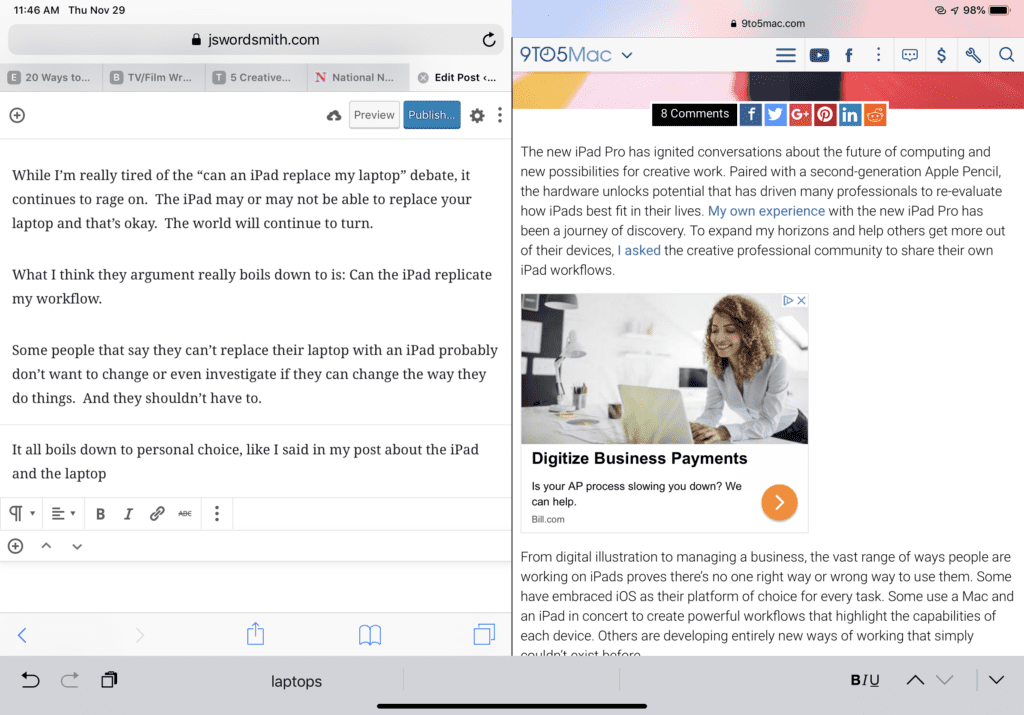The image size is (1024, 715).
Task: Click the Bold formatting icon in editor toolbar
Action: click(x=100, y=514)
